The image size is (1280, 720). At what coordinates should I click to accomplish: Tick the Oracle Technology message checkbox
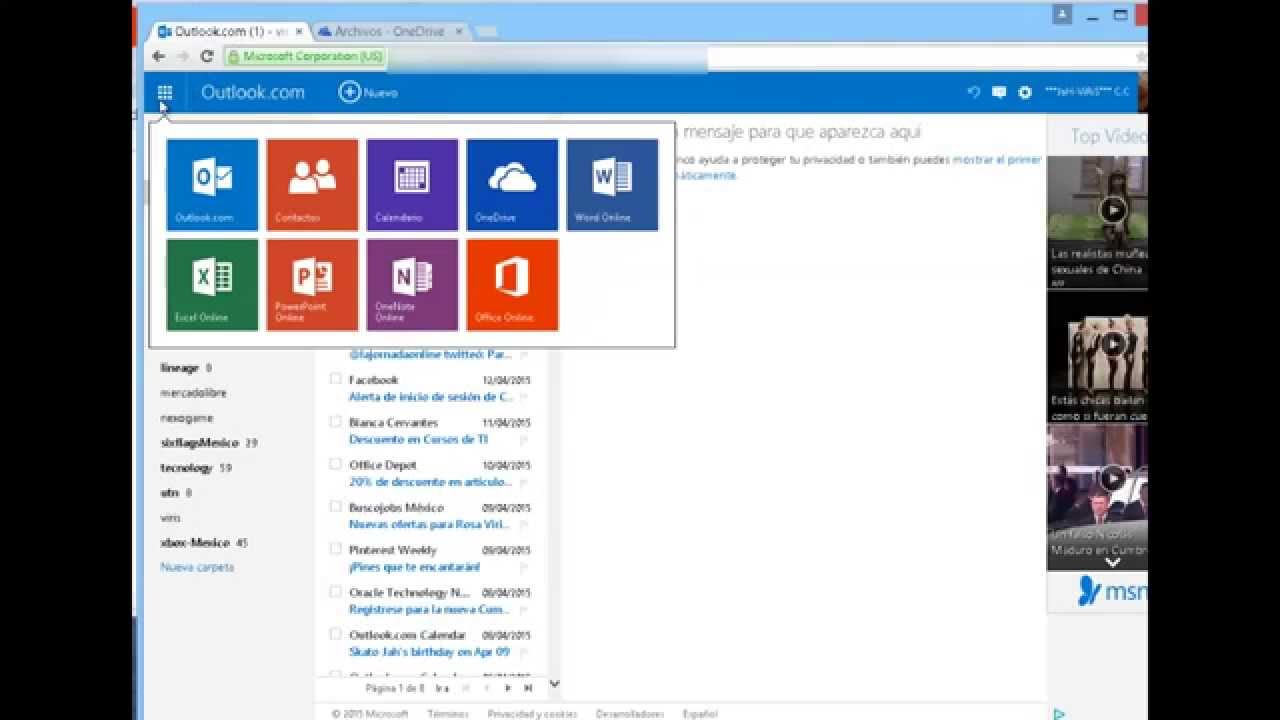pyautogui.click(x=336, y=592)
